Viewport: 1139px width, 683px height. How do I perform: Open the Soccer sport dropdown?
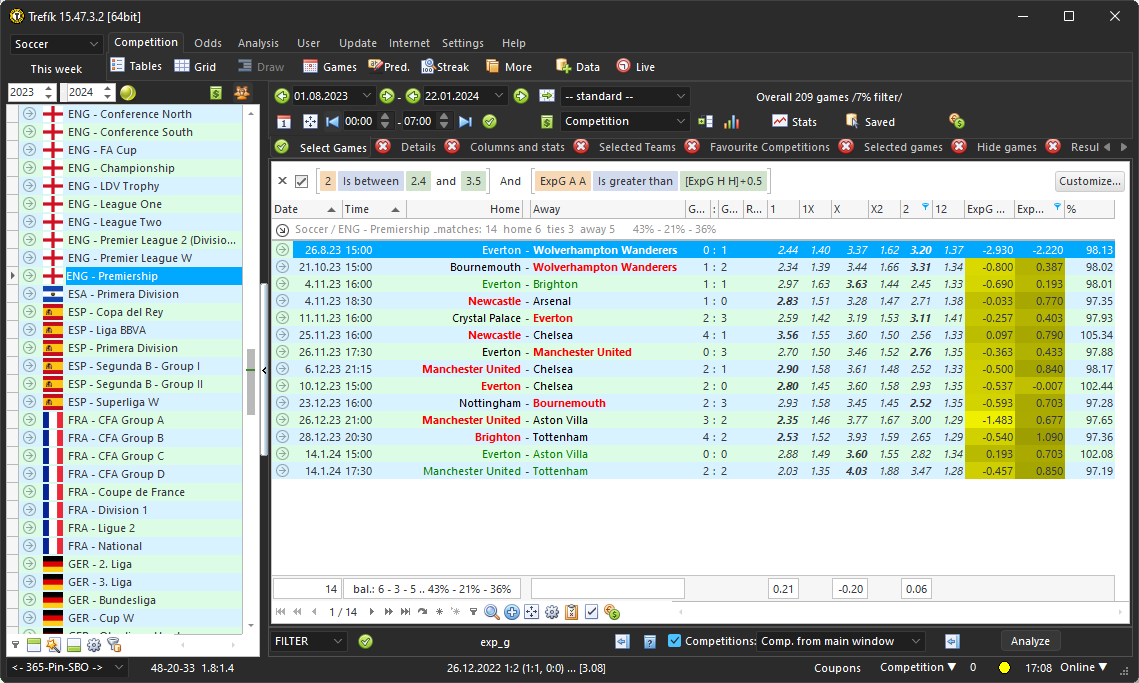point(56,44)
